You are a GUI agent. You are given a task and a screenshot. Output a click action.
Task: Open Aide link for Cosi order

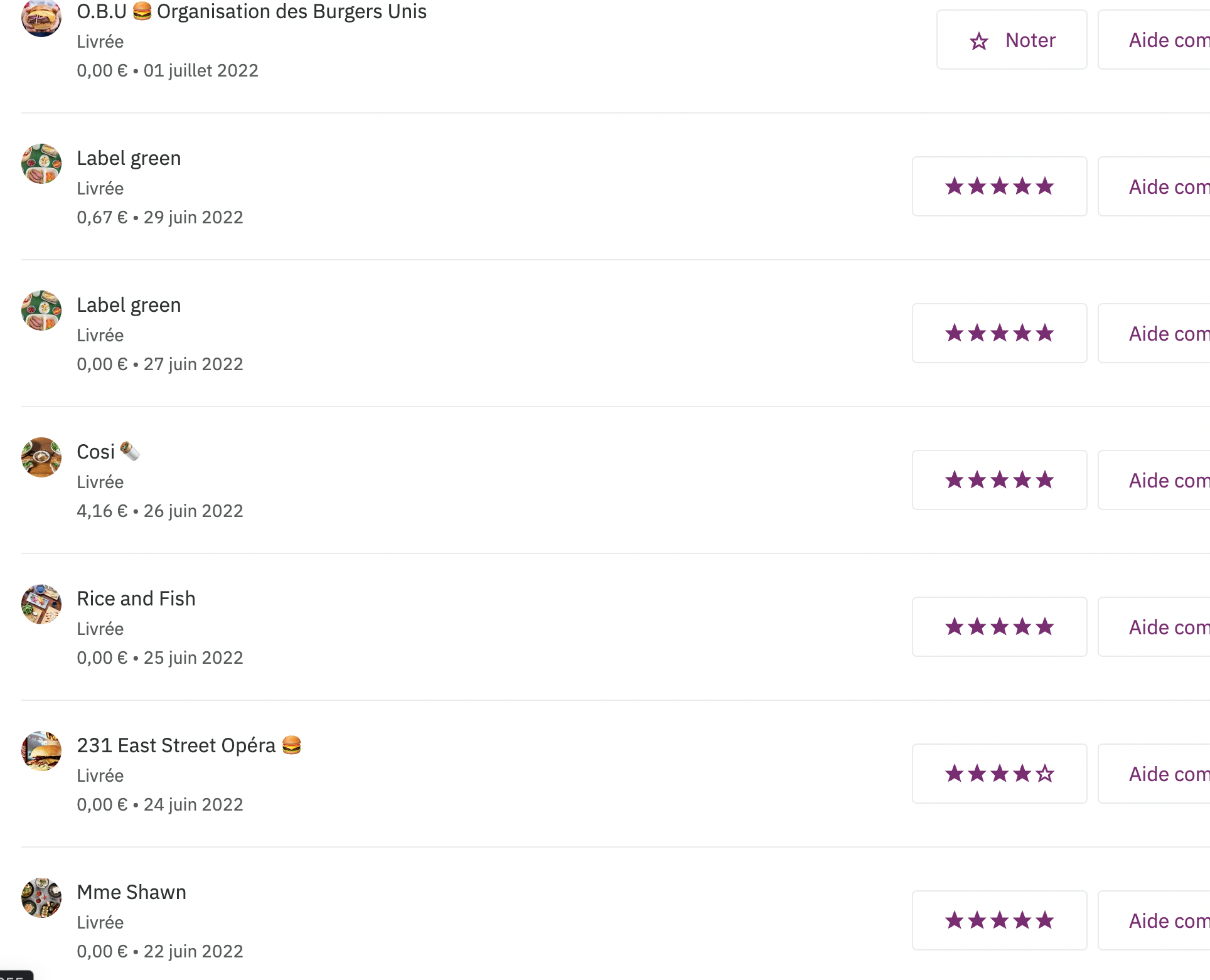tap(1154, 481)
